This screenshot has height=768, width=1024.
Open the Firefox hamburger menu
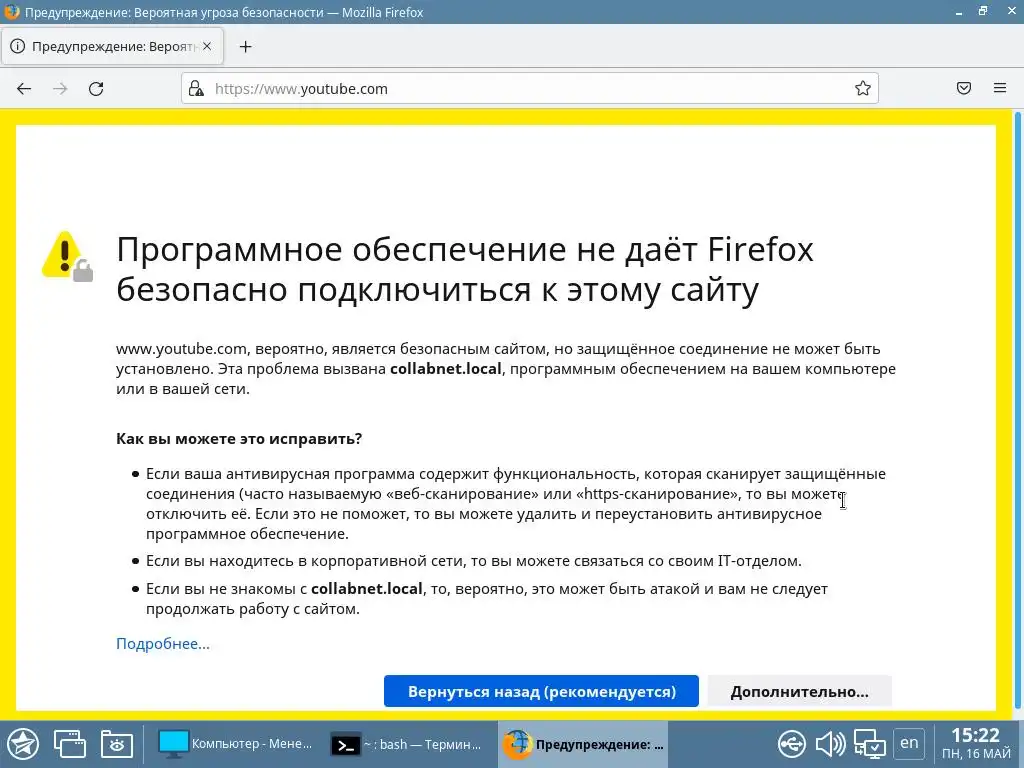(1000, 88)
